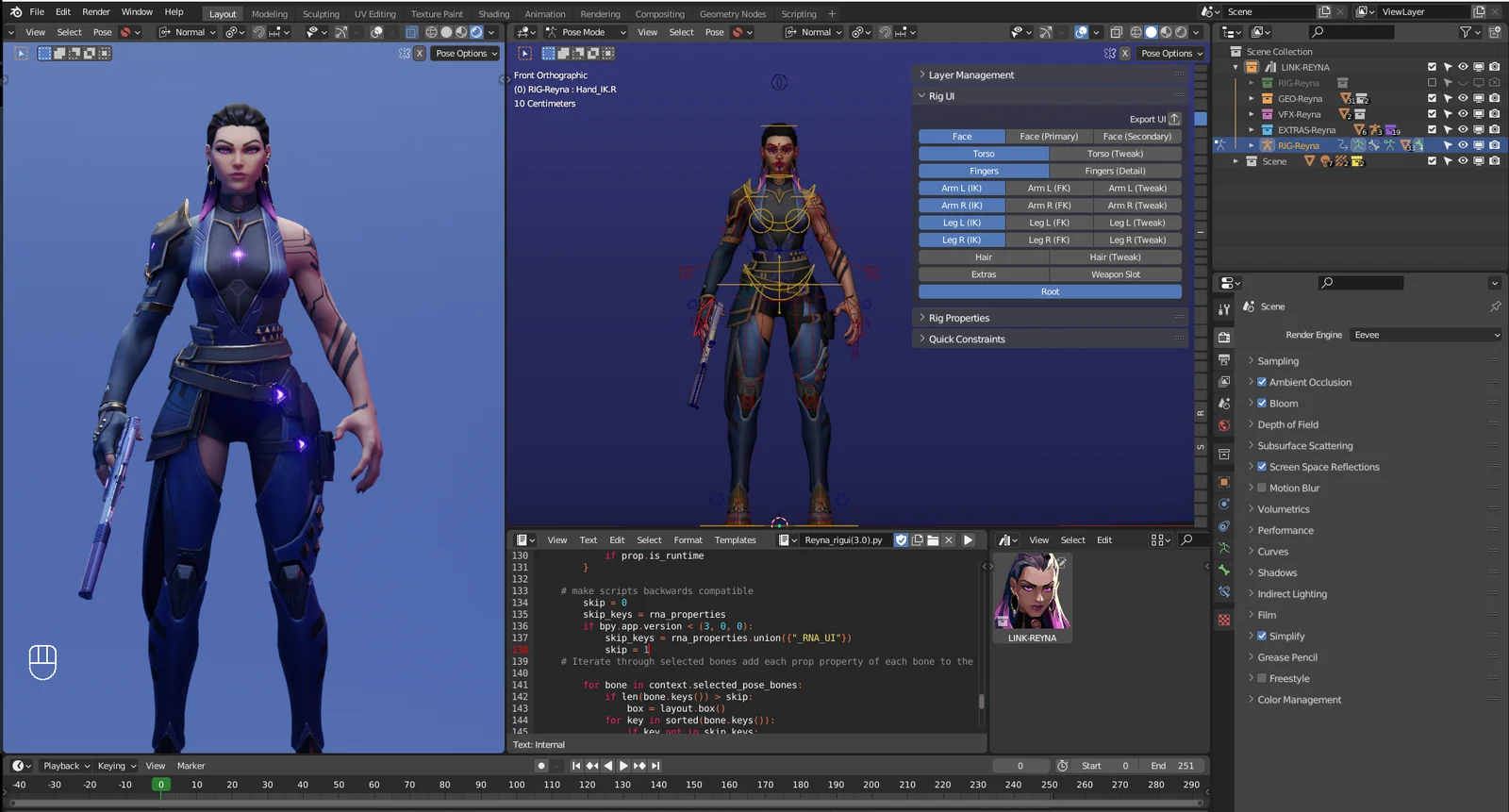Switch to the Scripting workspace tab

point(799,14)
